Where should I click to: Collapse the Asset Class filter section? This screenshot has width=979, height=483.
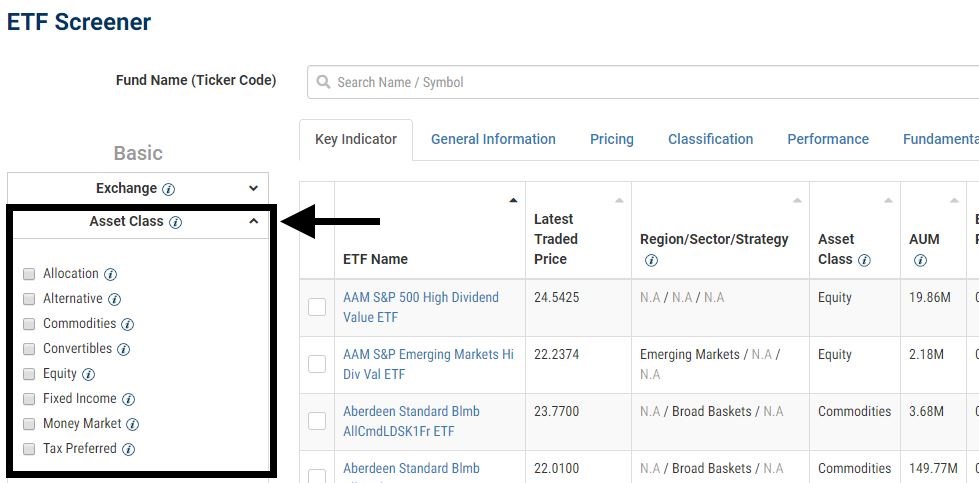(x=254, y=221)
